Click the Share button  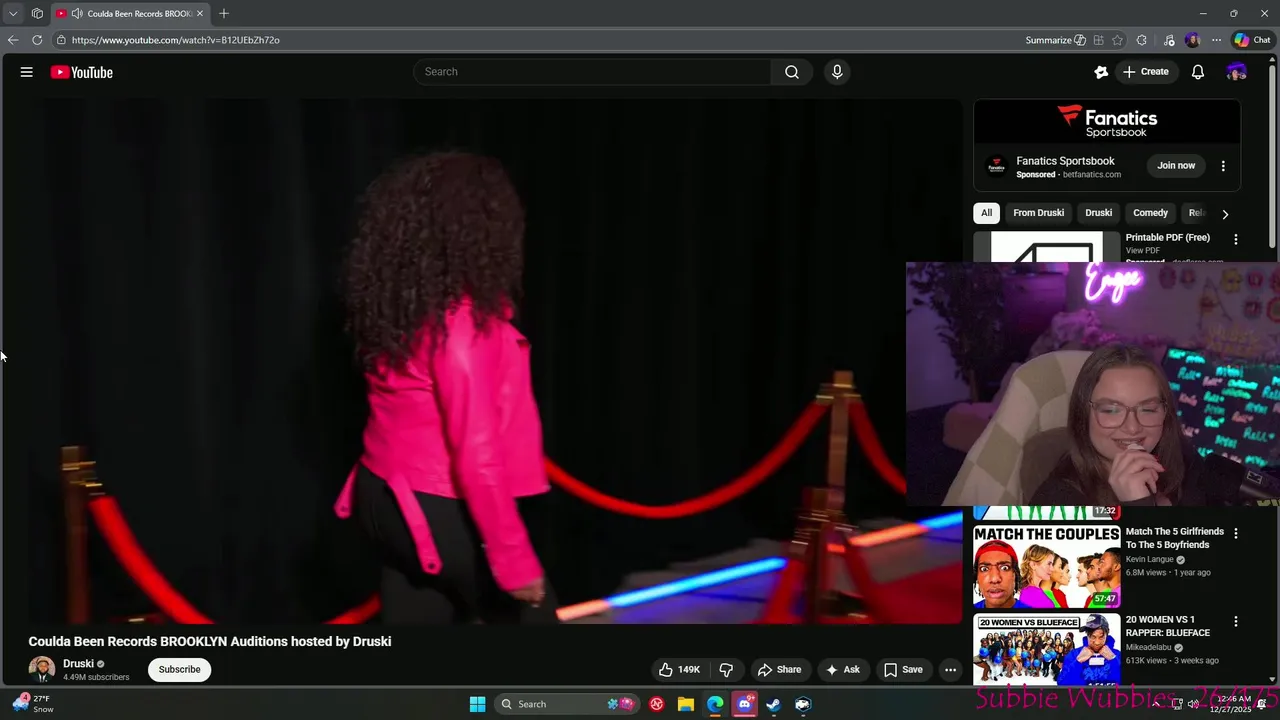click(x=779, y=670)
